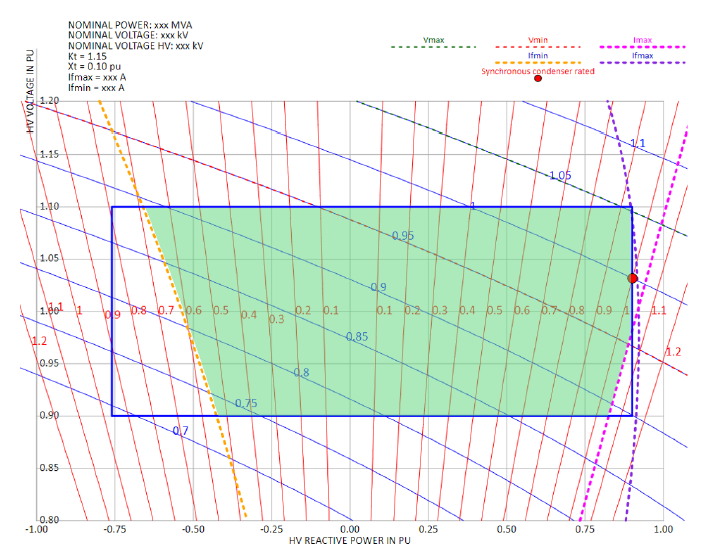Click the -0.75 tick on the x-axis
Image resolution: width=707 pixels, height=544 pixels.
[114, 527]
